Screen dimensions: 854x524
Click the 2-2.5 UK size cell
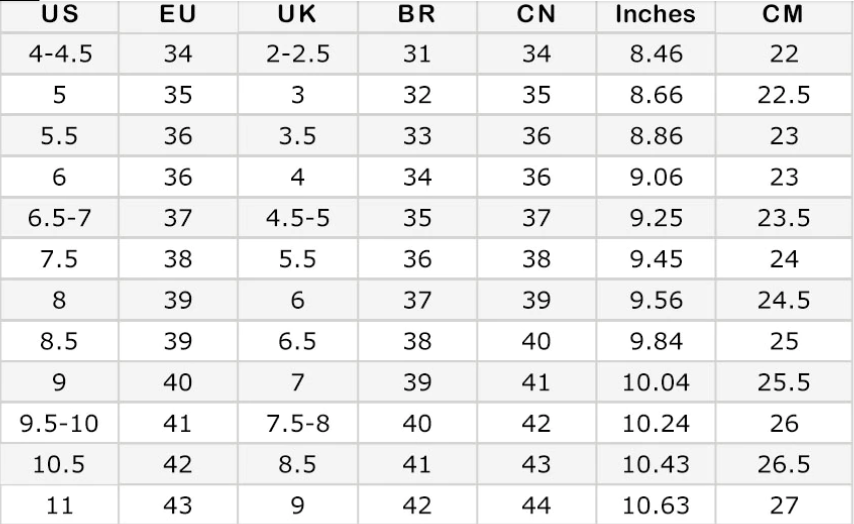297,54
